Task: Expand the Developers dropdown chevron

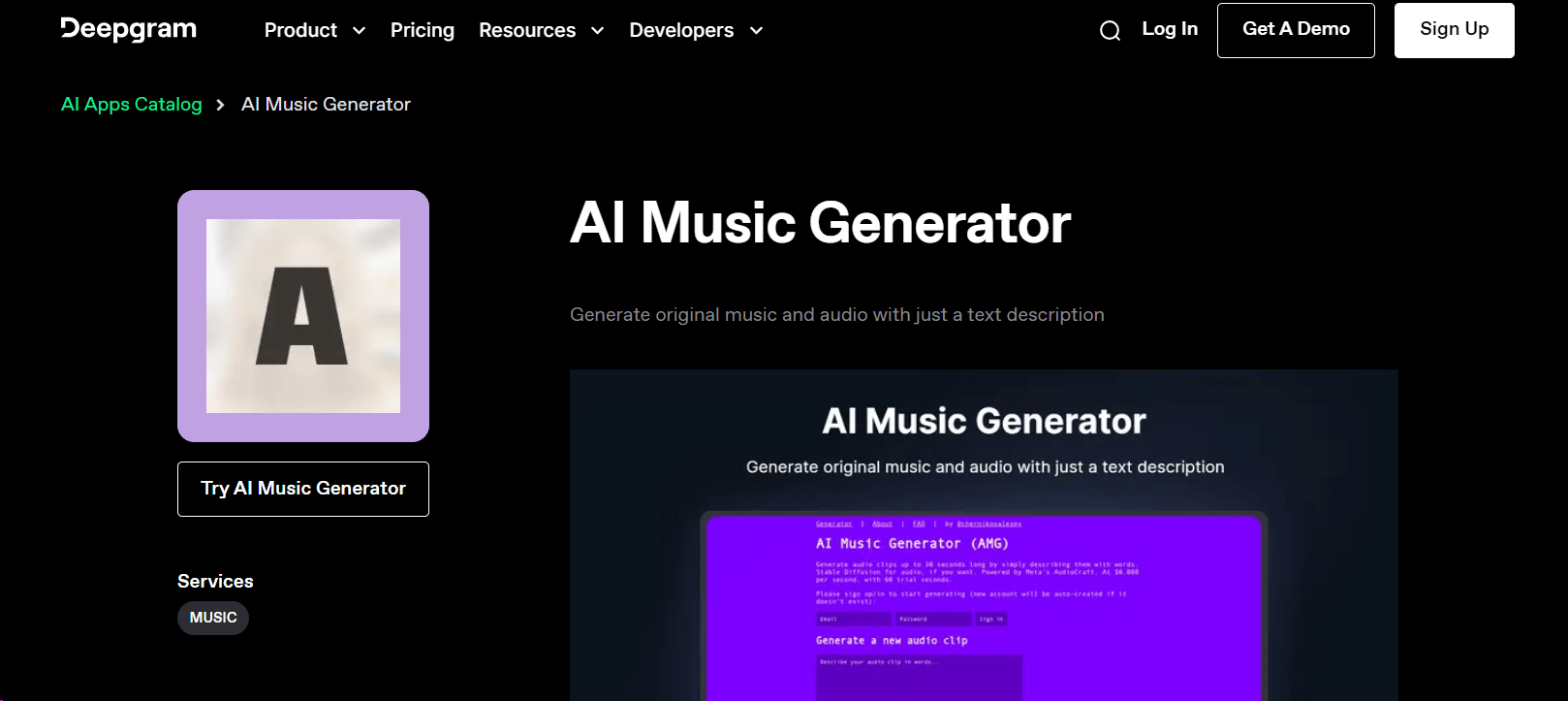Action: (x=757, y=31)
